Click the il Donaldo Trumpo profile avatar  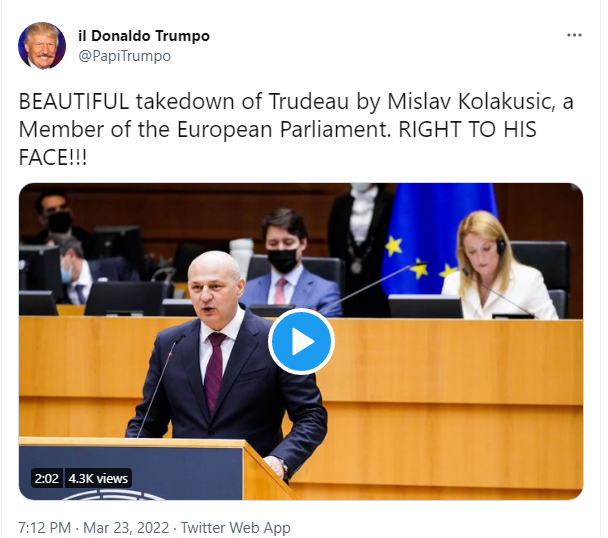click(x=42, y=46)
